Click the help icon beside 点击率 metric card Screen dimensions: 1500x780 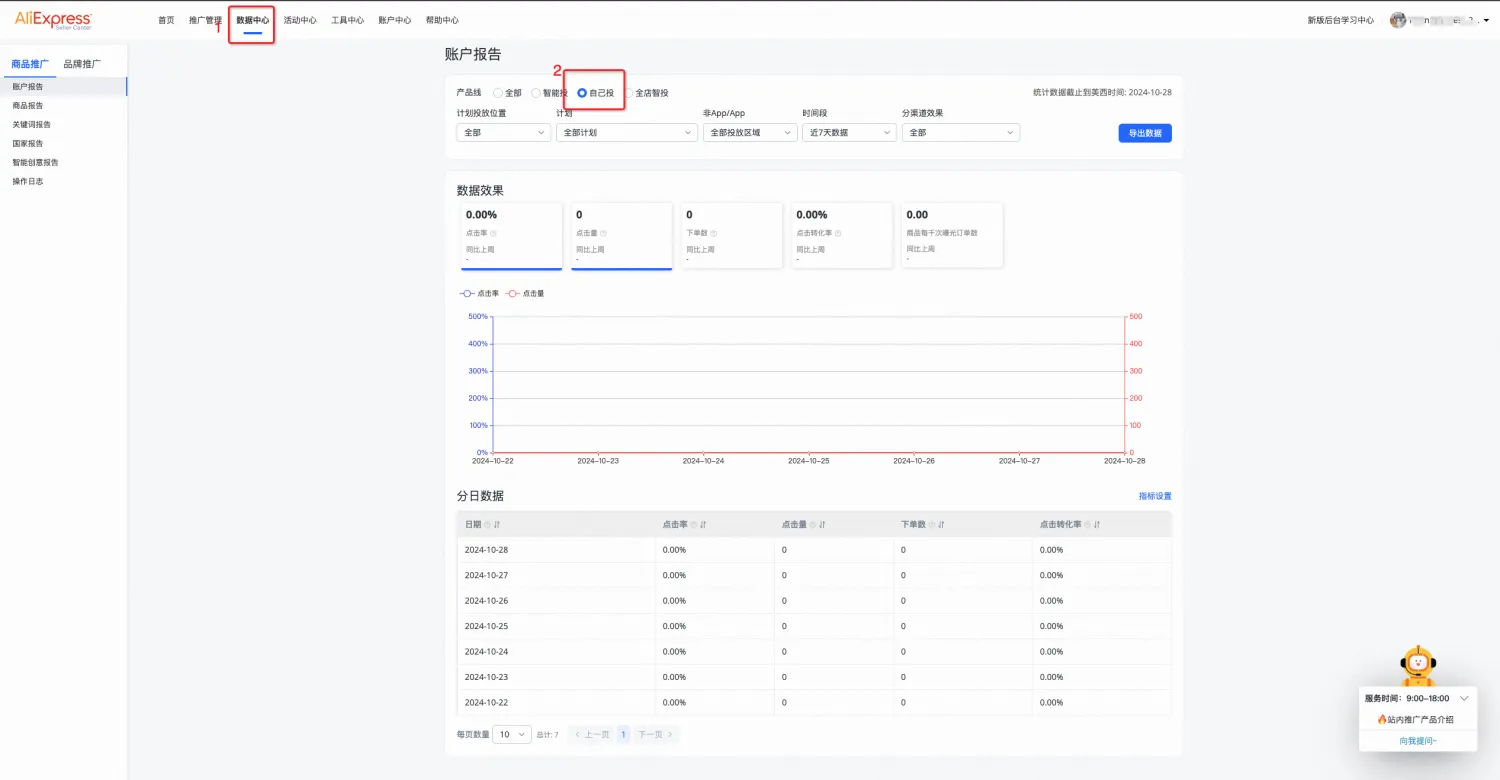[x=493, y=233]
